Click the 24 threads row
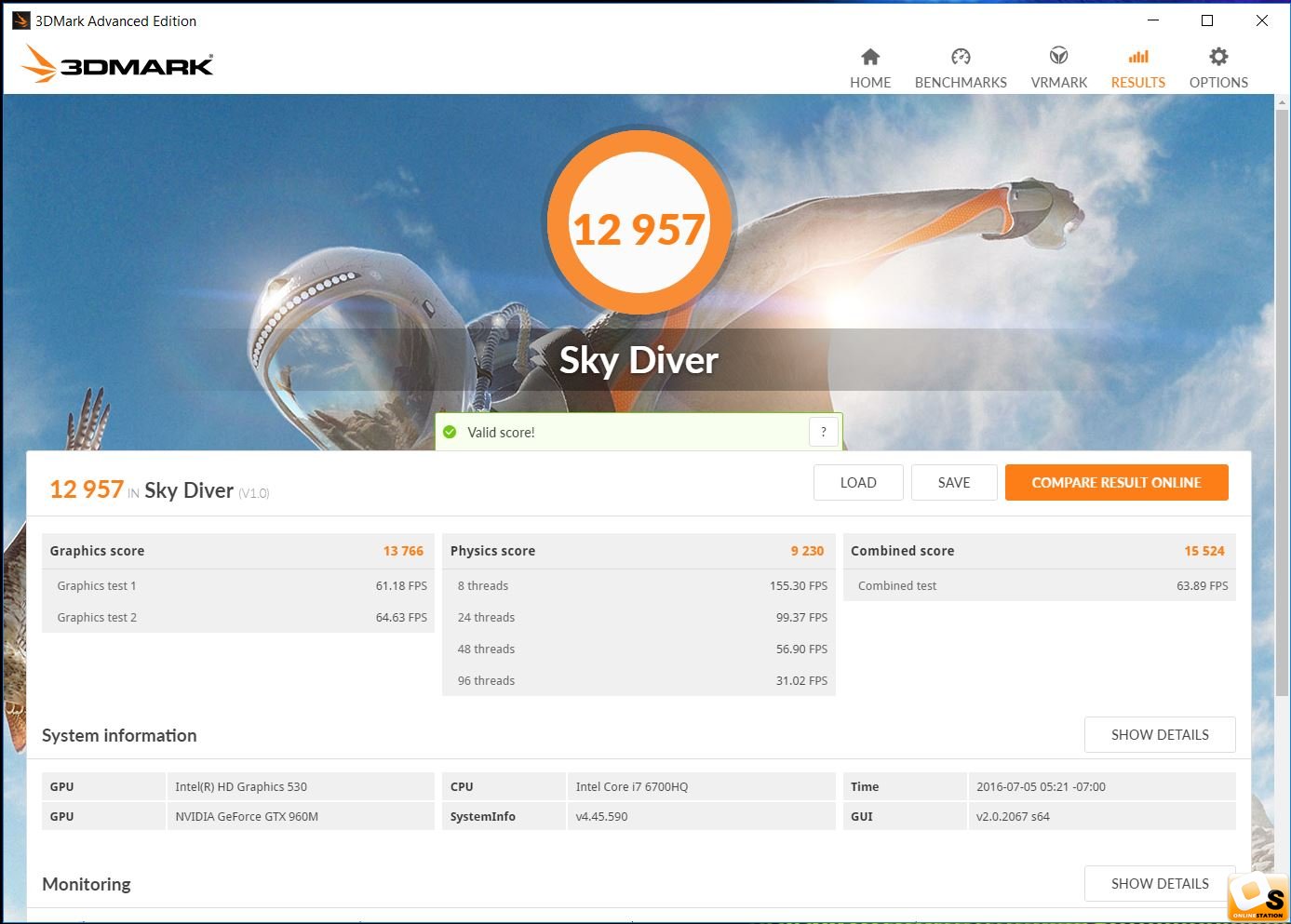Image resolution: width=1291 pixels, height=924 pixels. [639, 617]
